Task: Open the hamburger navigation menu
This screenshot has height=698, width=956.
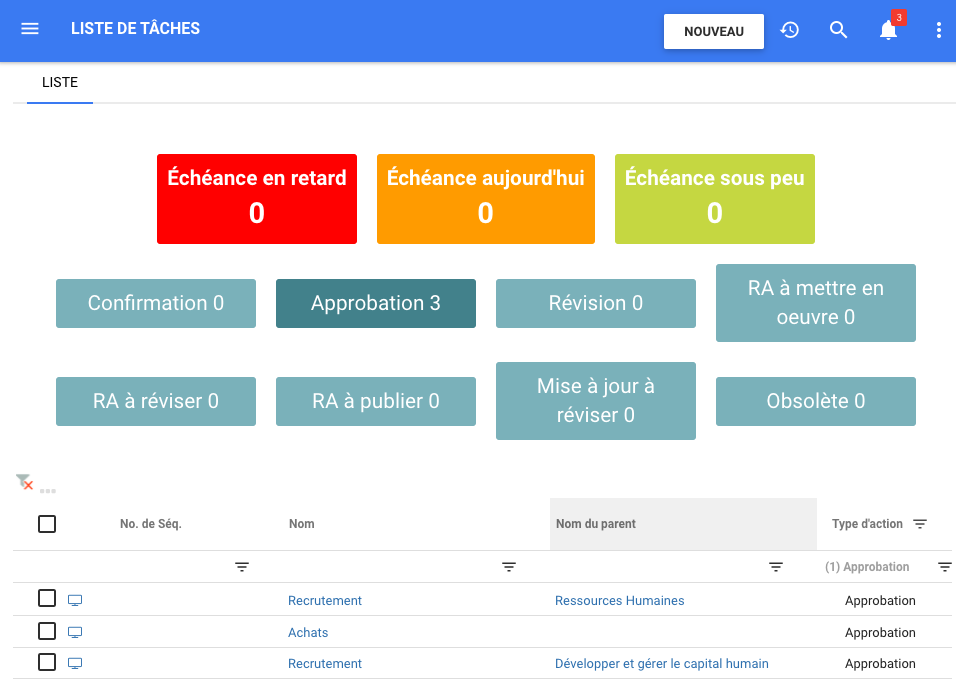Action: [30, 29]
